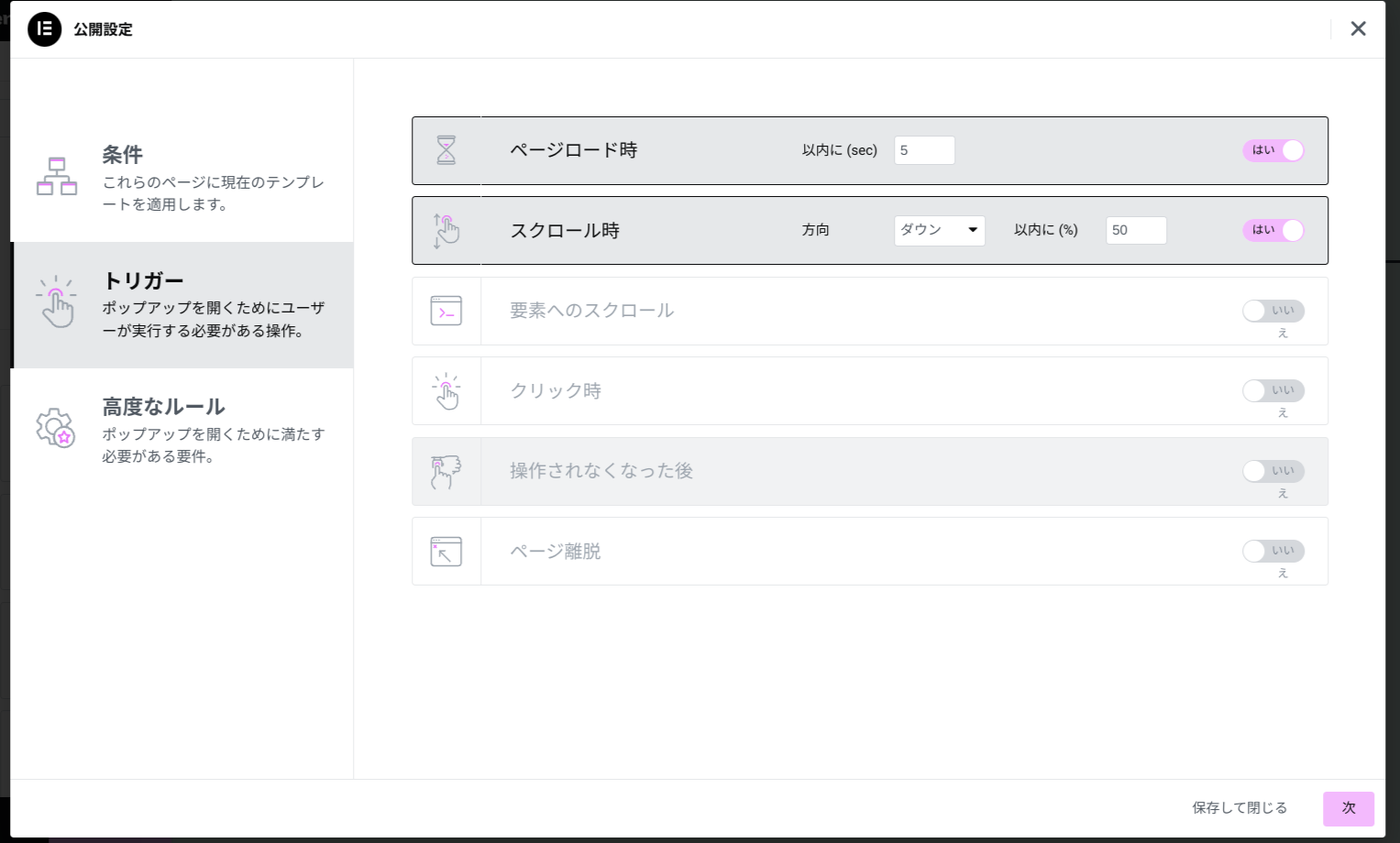Click the ページ離脱 label text
This screenshot has height=843, width=1400.
556,551
